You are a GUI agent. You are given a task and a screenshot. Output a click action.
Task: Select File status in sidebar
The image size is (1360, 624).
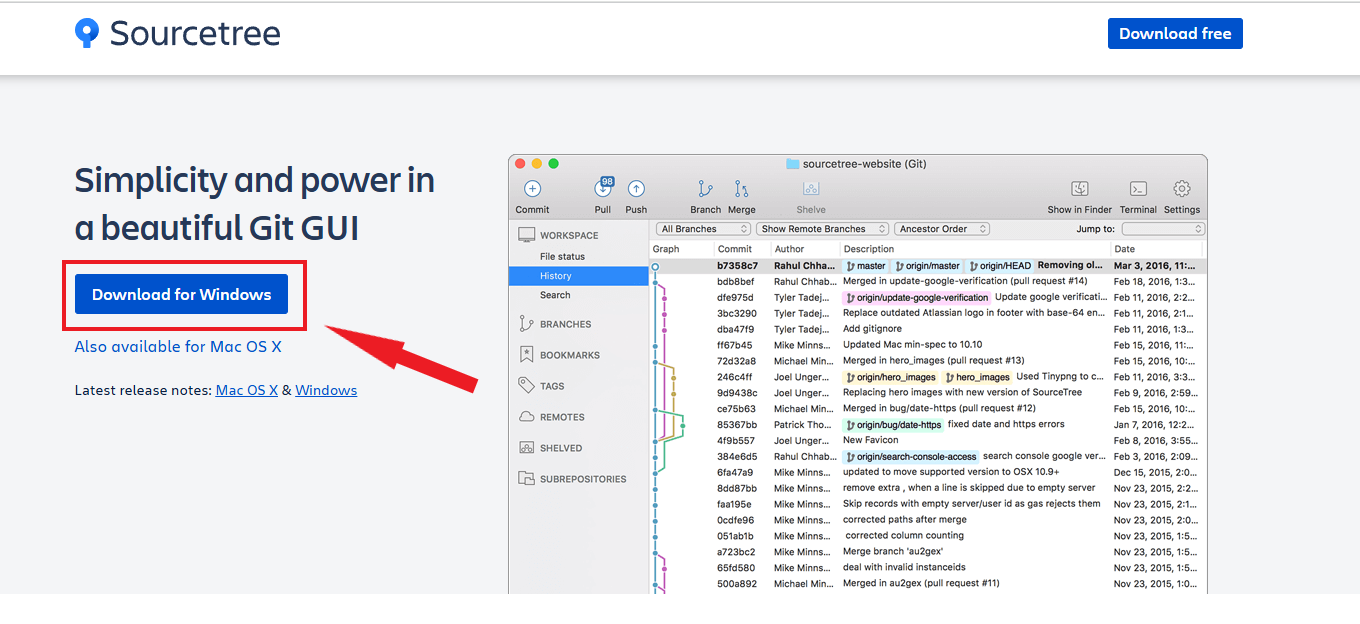(562, 256)
